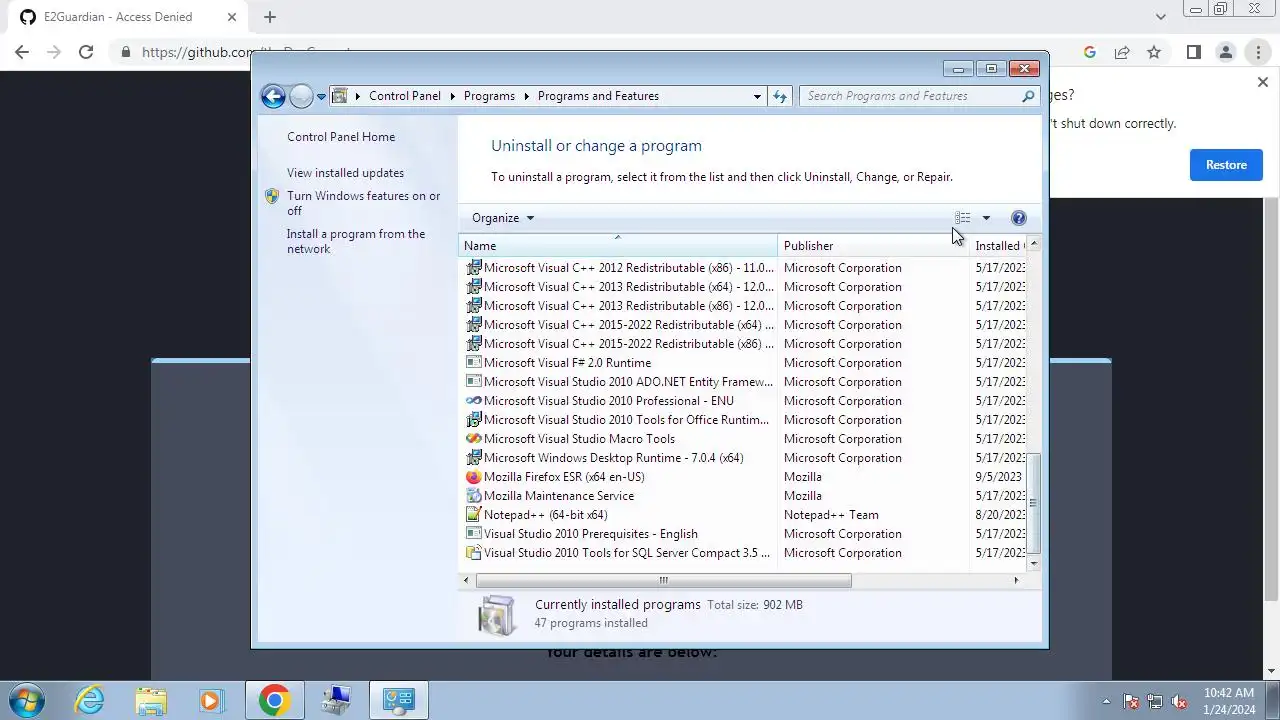Screen dimensions: 1280x720
Task: Click Chrome side panel icon
Action: (x=1193, y=52)
